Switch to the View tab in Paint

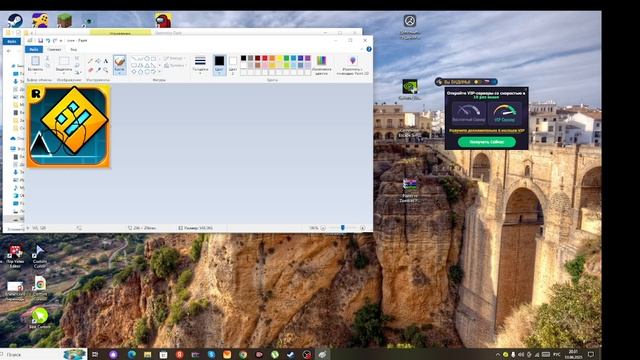coord(73,49)
